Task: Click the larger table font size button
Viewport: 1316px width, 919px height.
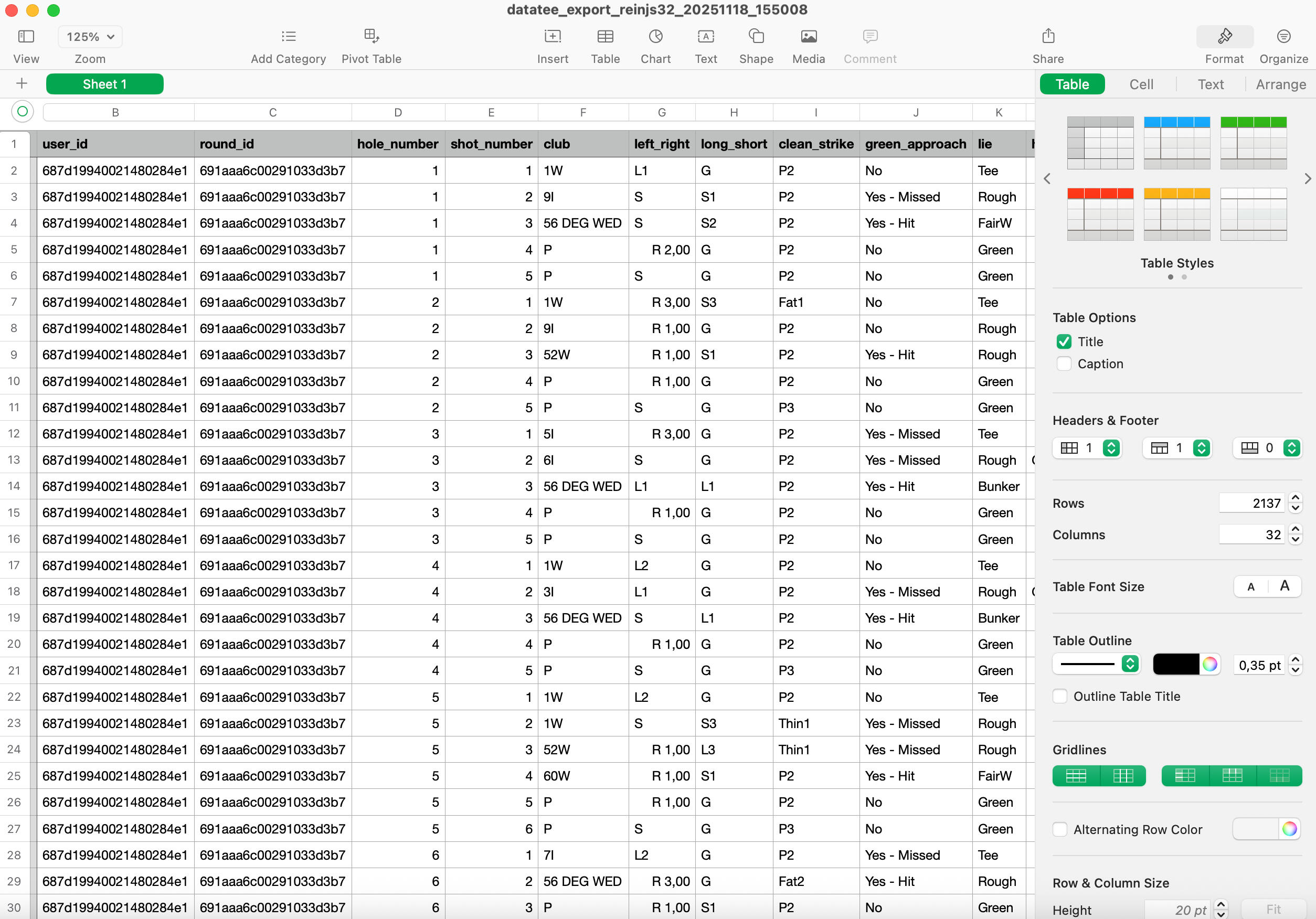Action: point(1284,585)
